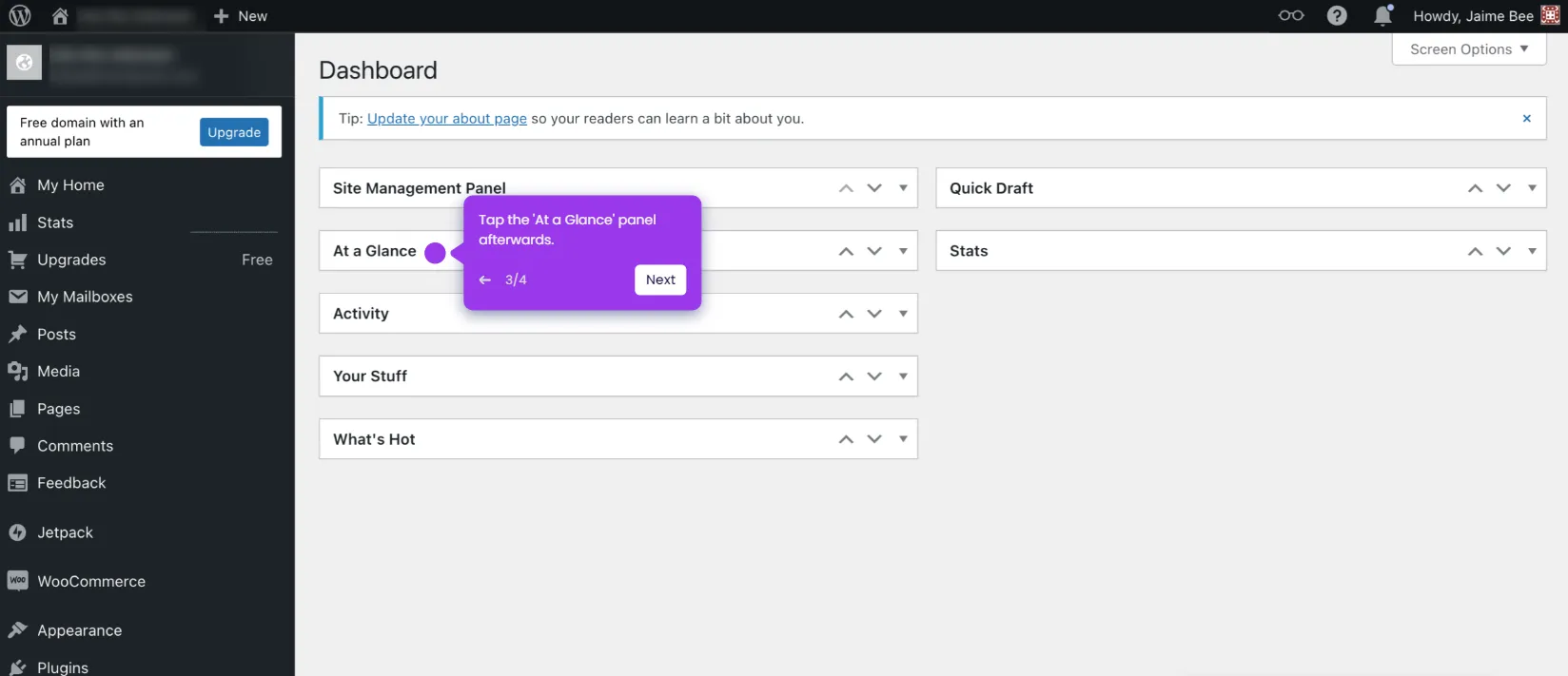Move Your Stuff panel down
The height and width of the screenshot is (676, 1568).
[x=874, y=377]
